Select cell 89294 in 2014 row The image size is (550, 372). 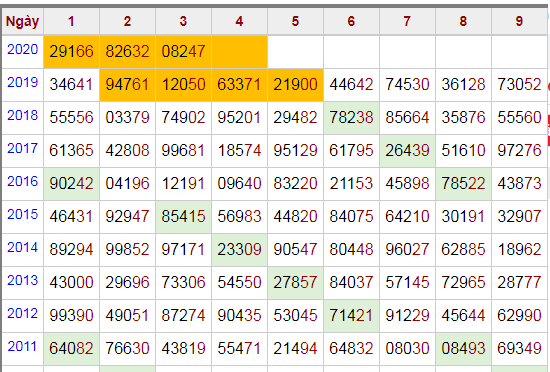coord(71,250)
